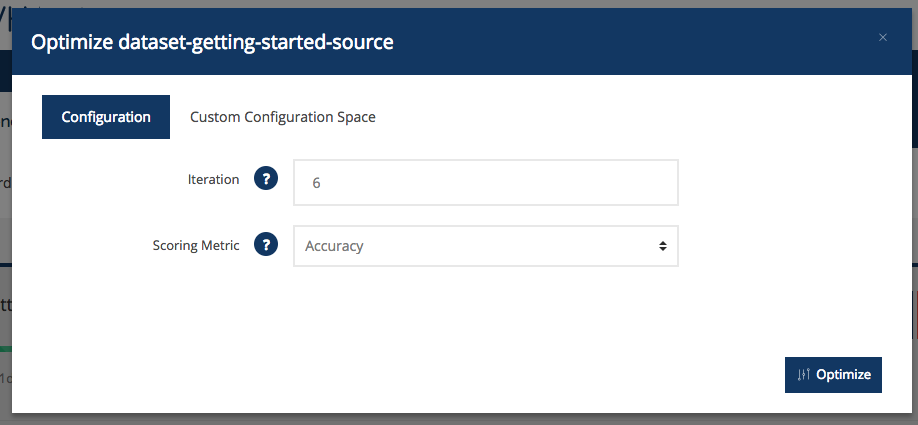
Task: Click the up-down arrows of the Scoring Metric select
Action: (x=662, y=245)
